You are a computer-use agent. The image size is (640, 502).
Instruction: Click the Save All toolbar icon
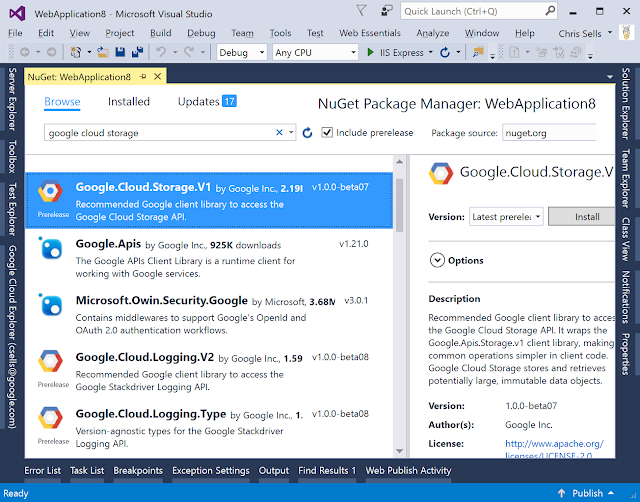138,52
